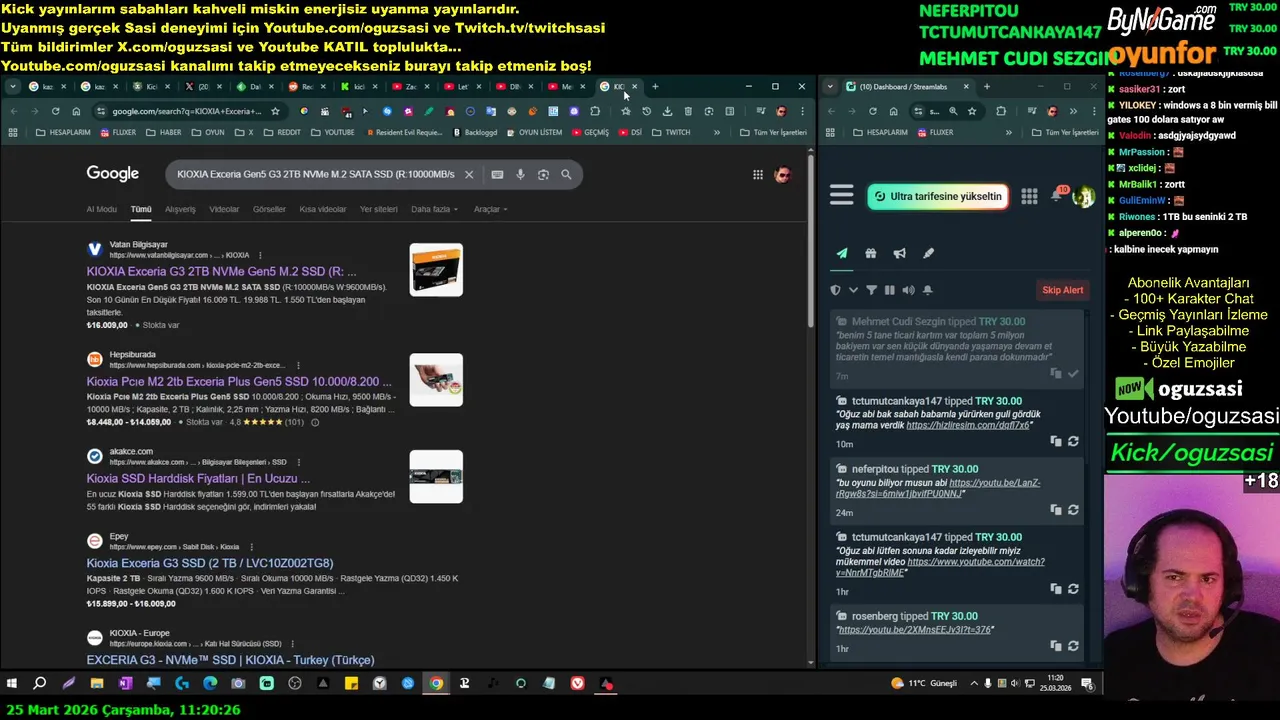This screenshot has width=1280, height=720.
Task: Open the Streamlabs hamburger menu
Action: tap(841, 195)
